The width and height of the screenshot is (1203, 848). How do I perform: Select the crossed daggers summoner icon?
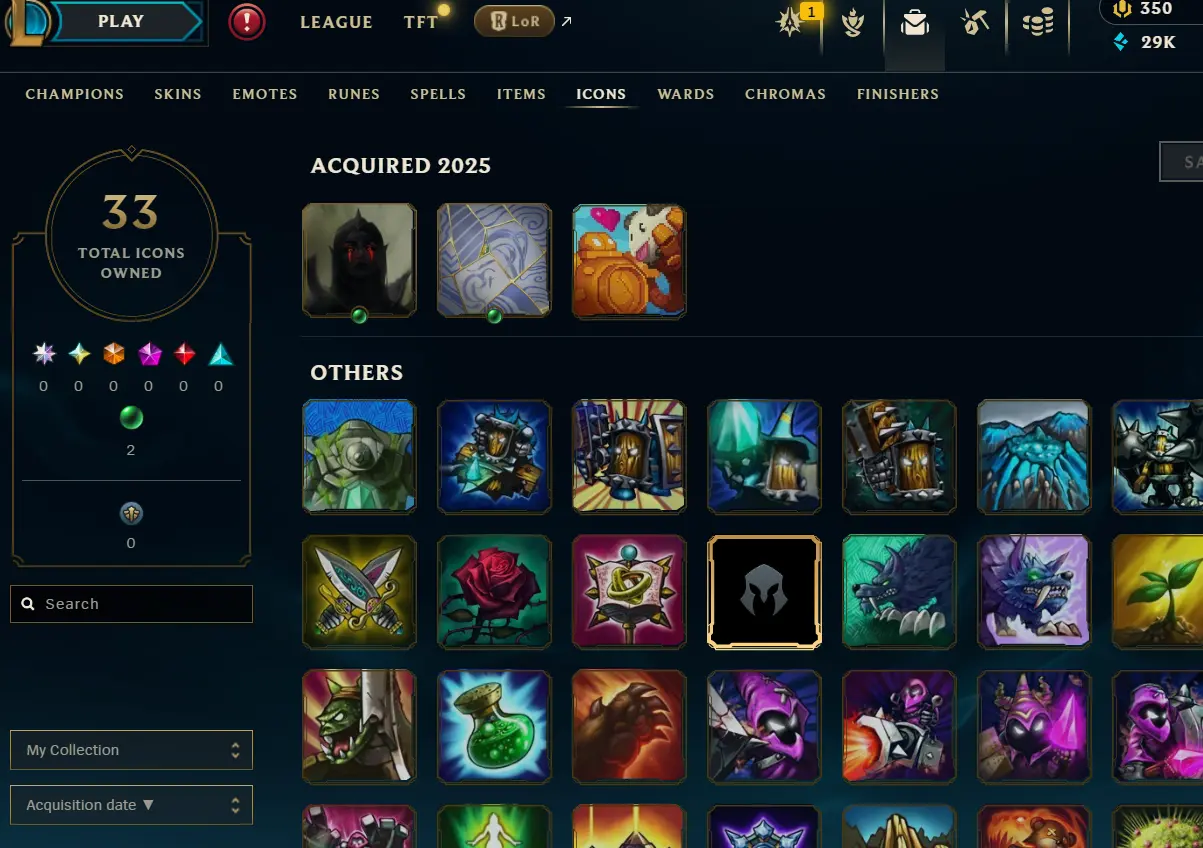pyautogui.click(x=359, y=591)
